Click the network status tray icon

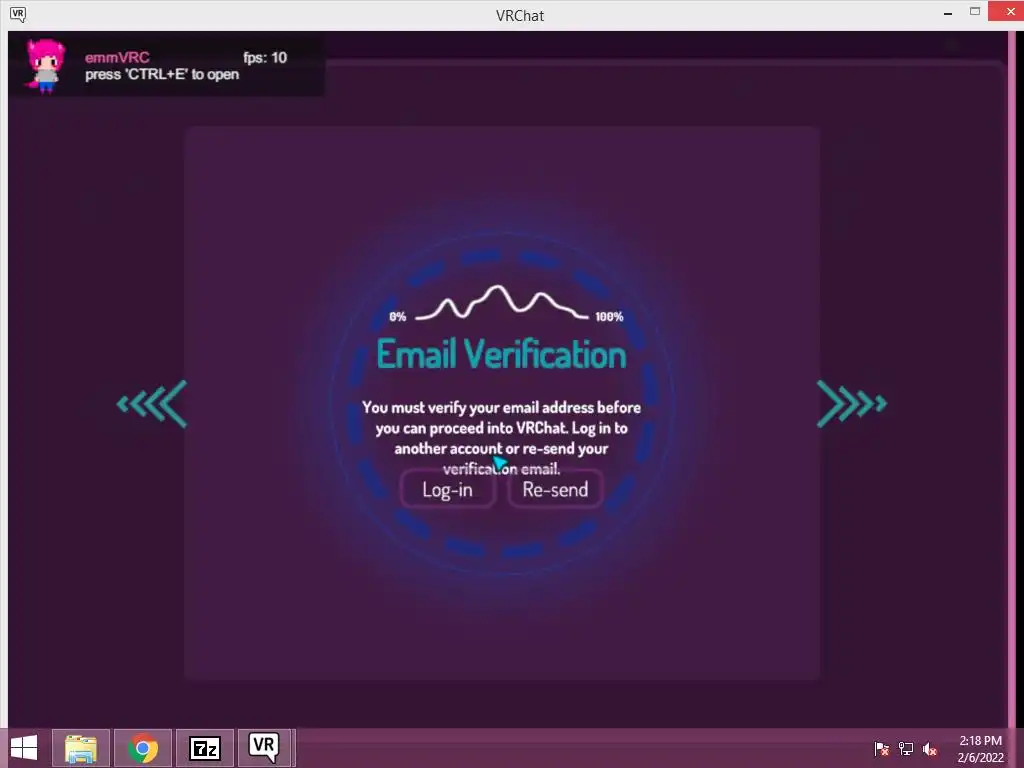coord(905,749)
